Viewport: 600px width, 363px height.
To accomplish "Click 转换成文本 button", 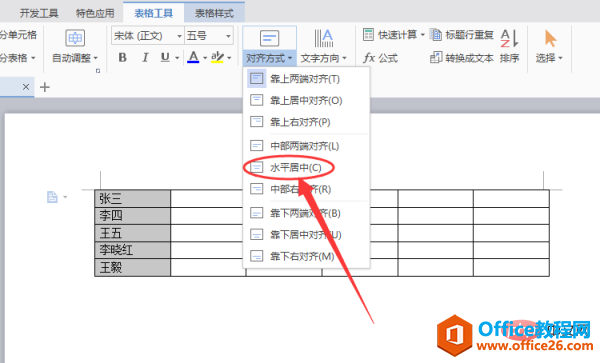I will click(461, 58).
